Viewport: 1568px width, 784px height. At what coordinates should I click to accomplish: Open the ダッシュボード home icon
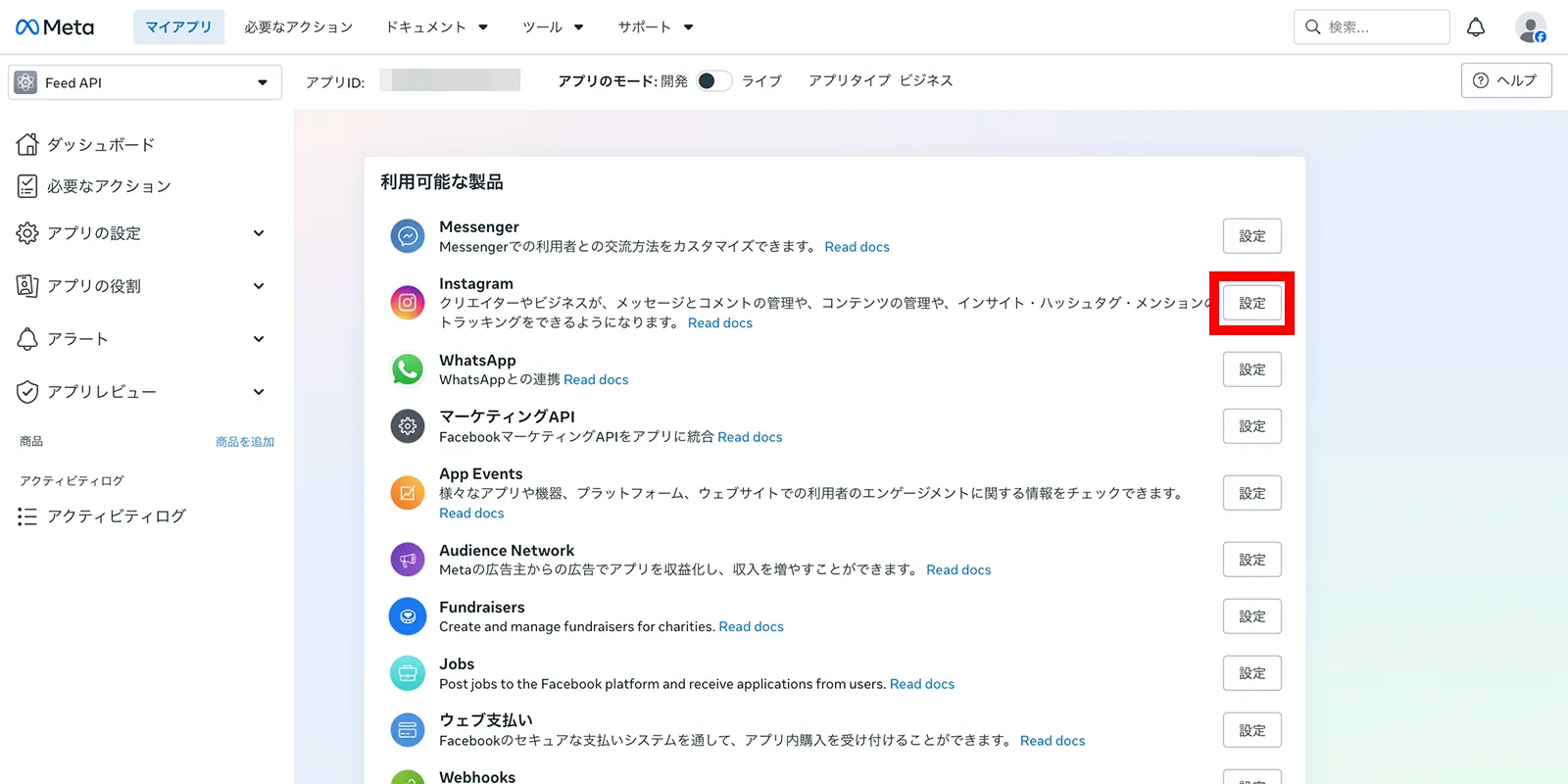[x=27, y=144]
